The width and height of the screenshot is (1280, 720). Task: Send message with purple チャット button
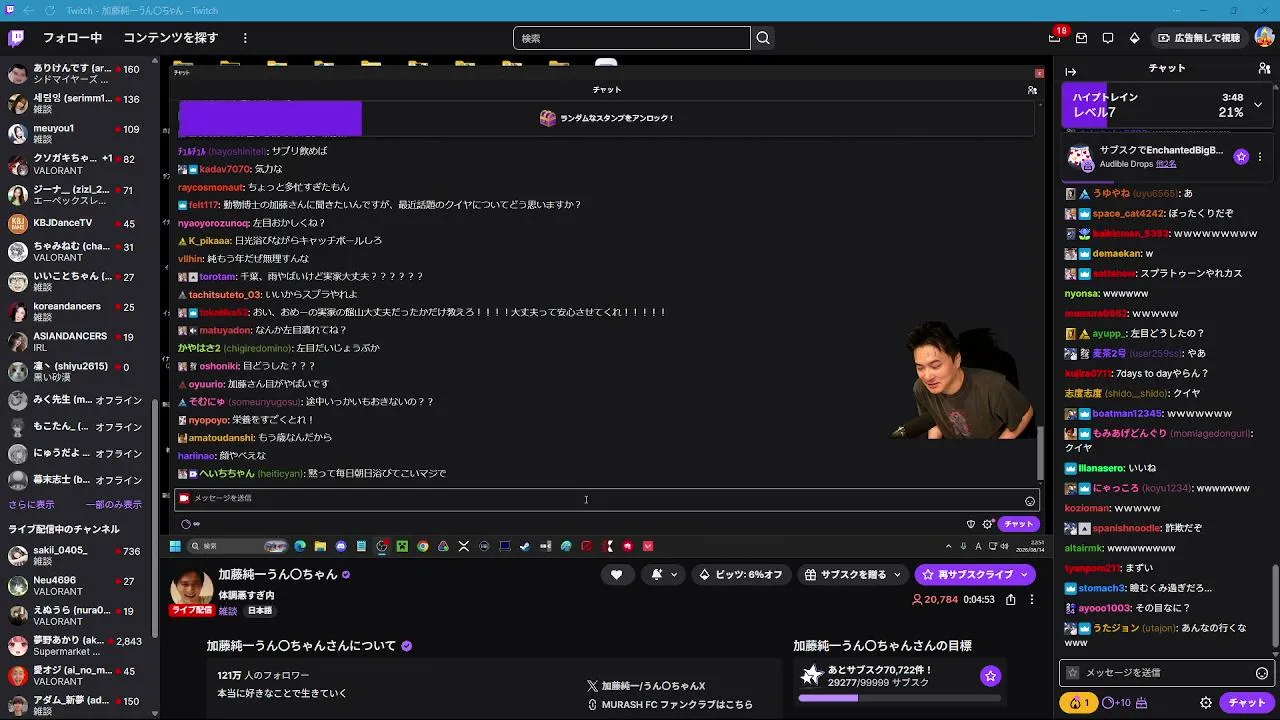pos(1247,703)
